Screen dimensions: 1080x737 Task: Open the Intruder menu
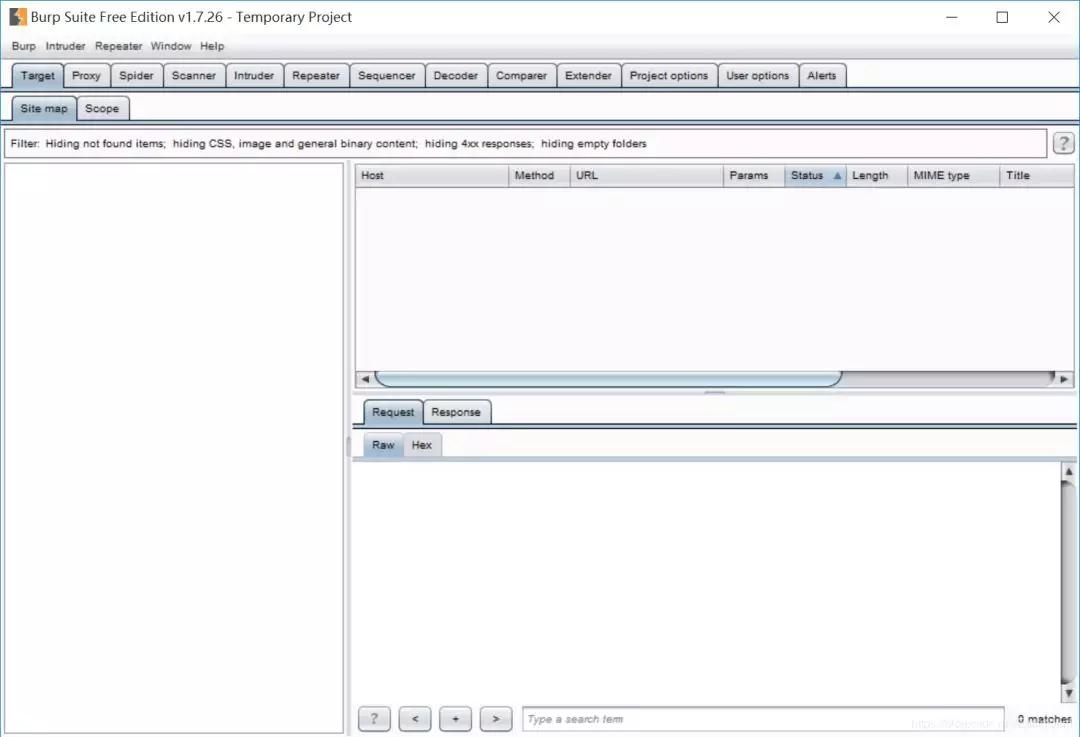point(65,46)
